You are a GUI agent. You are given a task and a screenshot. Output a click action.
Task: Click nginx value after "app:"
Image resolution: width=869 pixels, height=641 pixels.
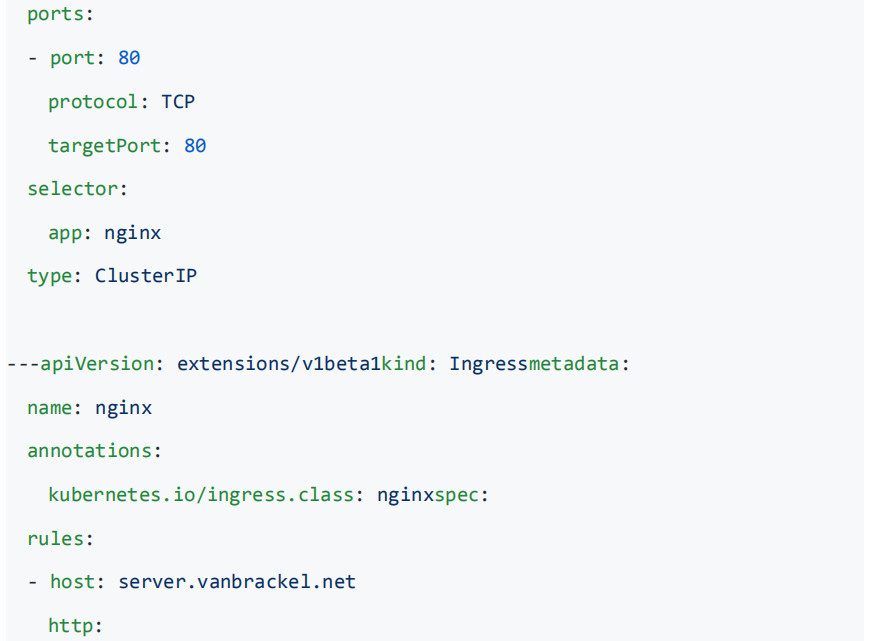click(x=132, y=233)
